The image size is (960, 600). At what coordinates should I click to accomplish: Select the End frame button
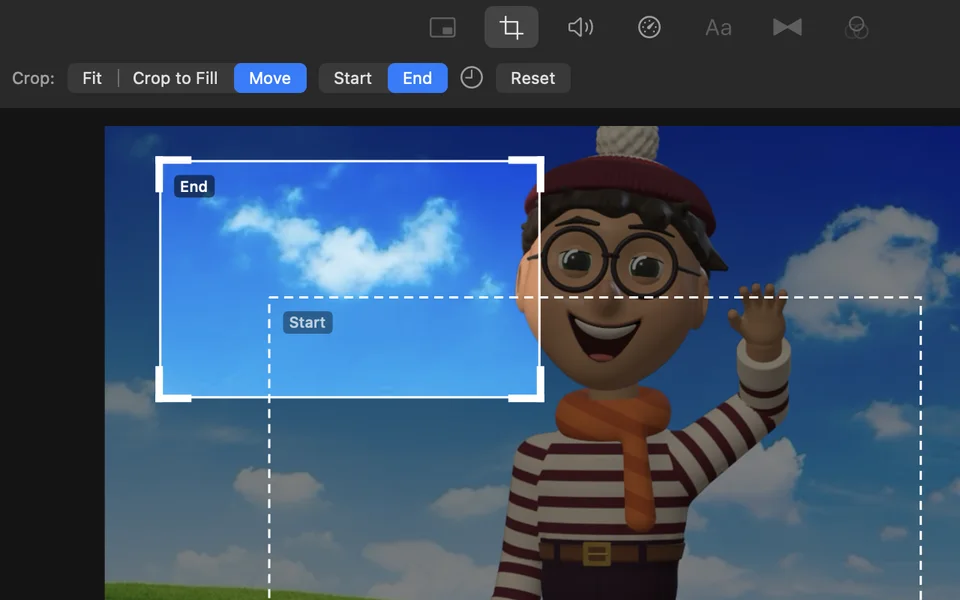418,78
